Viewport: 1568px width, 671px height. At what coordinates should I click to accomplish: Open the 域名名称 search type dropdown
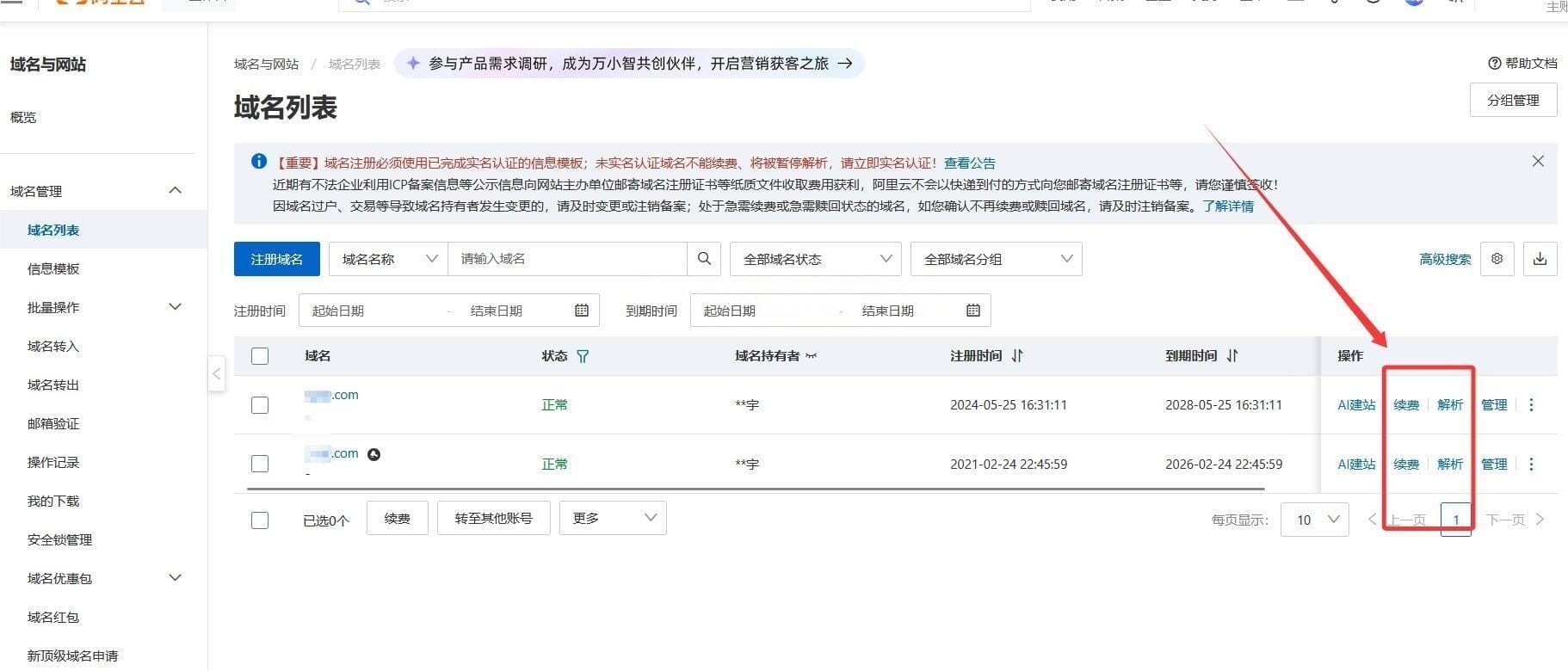[x=388, y=259]
